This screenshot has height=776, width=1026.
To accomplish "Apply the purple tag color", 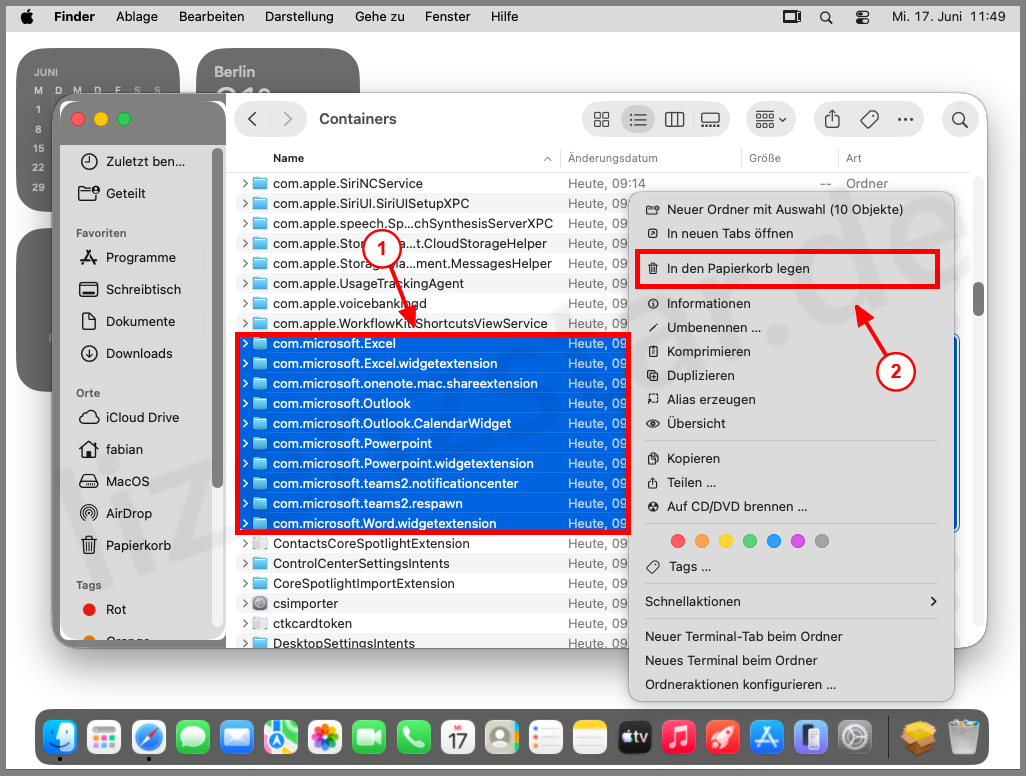I will coord(798,541).
